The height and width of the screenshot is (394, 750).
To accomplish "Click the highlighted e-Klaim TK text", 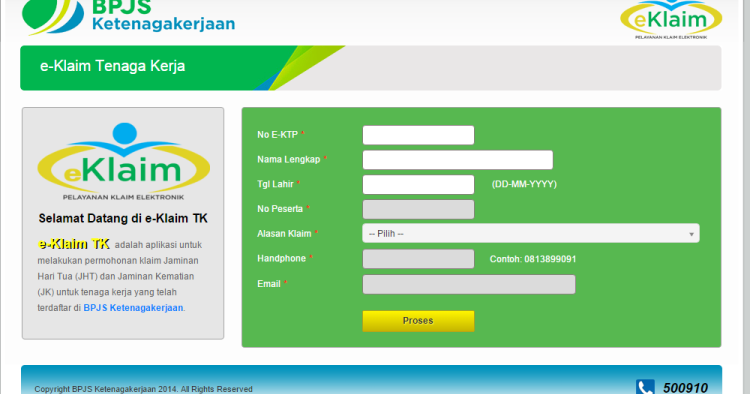I will pos(74,244).
